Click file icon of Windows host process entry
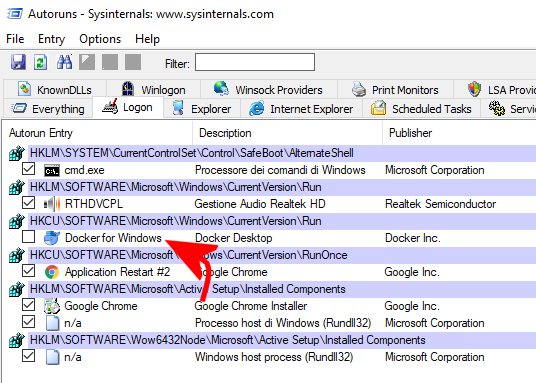The height and width of the screenshot is (383, 536). 52,357
